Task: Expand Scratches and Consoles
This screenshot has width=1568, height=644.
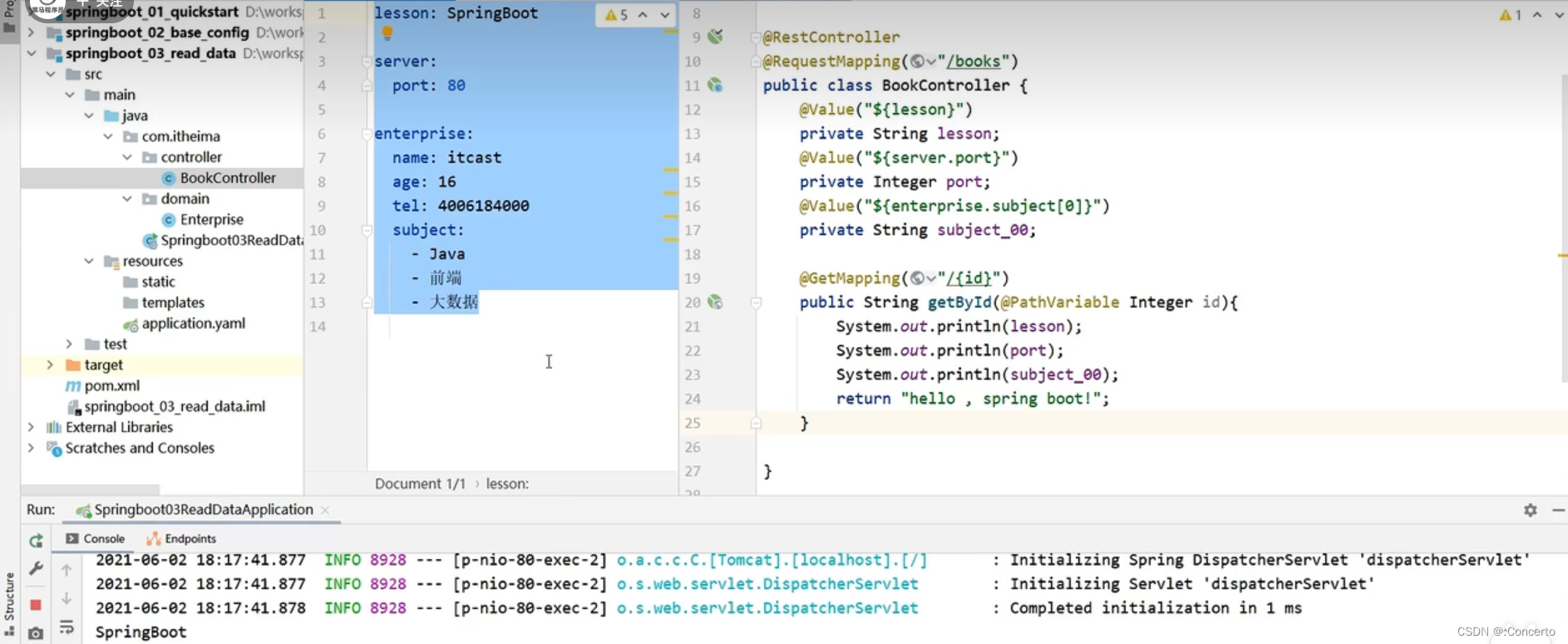Action: point(32,448)
